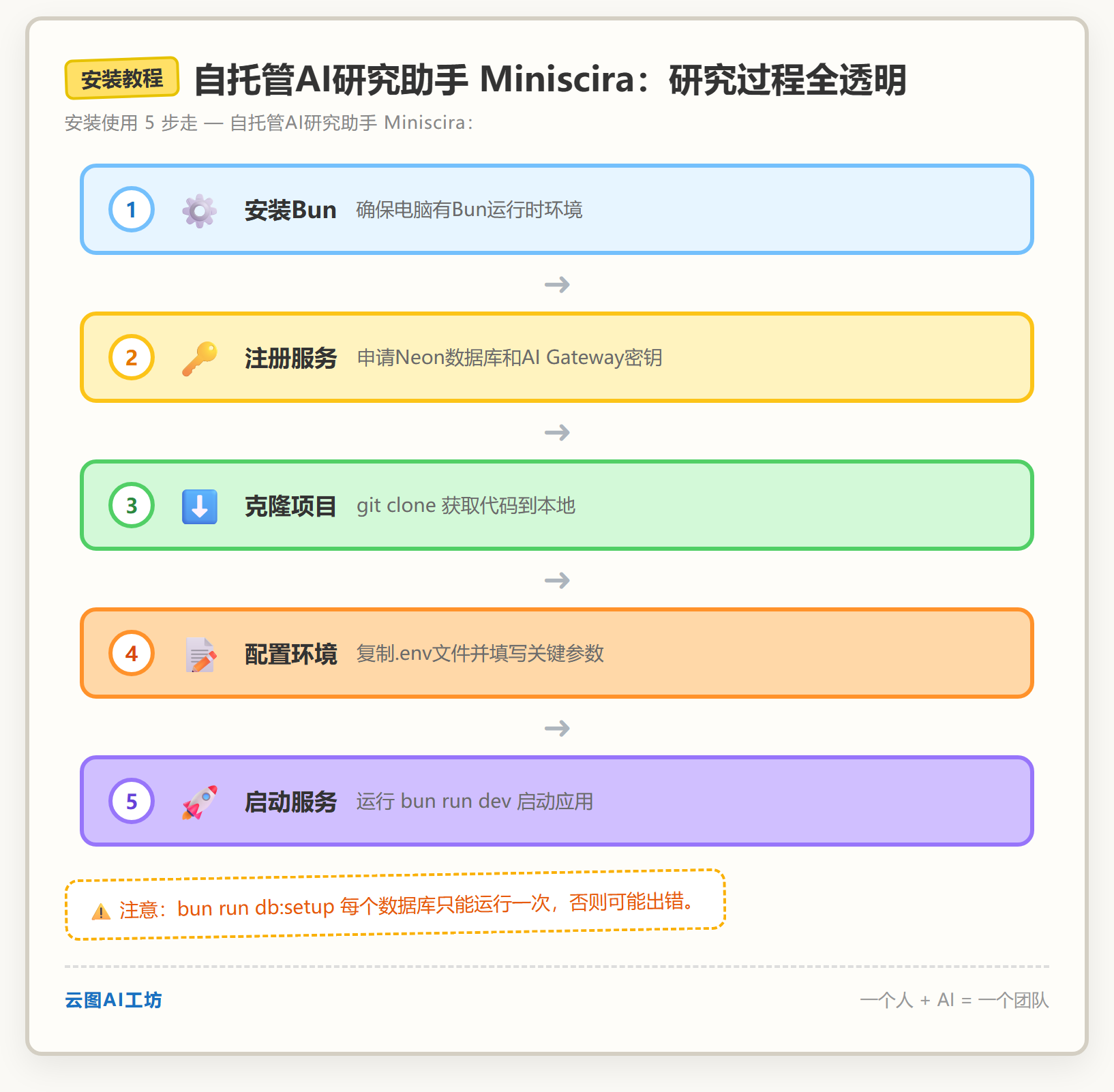Click the blue download arrow icon beside 克隆项目

200,506
